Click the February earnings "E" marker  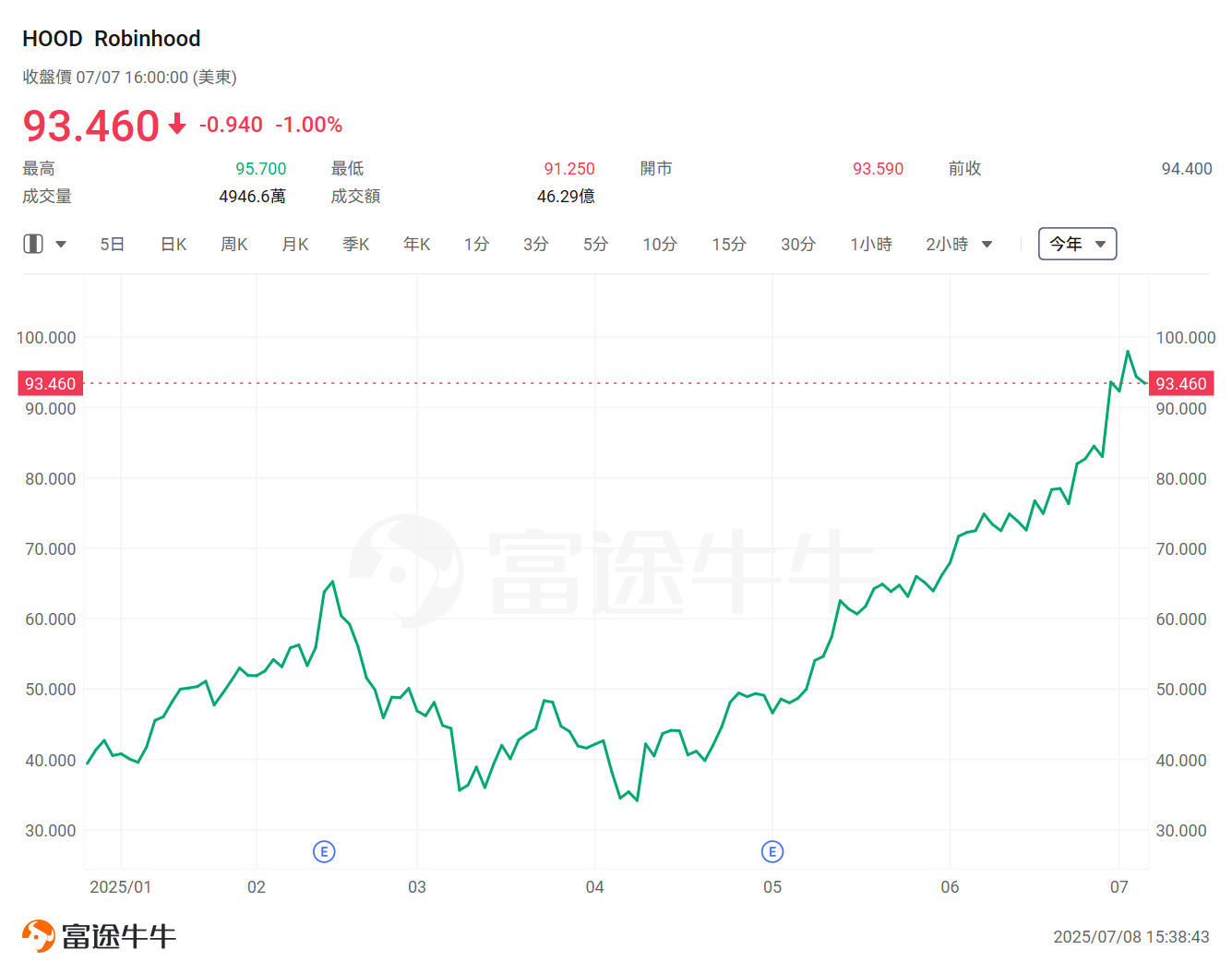point(324,851)
